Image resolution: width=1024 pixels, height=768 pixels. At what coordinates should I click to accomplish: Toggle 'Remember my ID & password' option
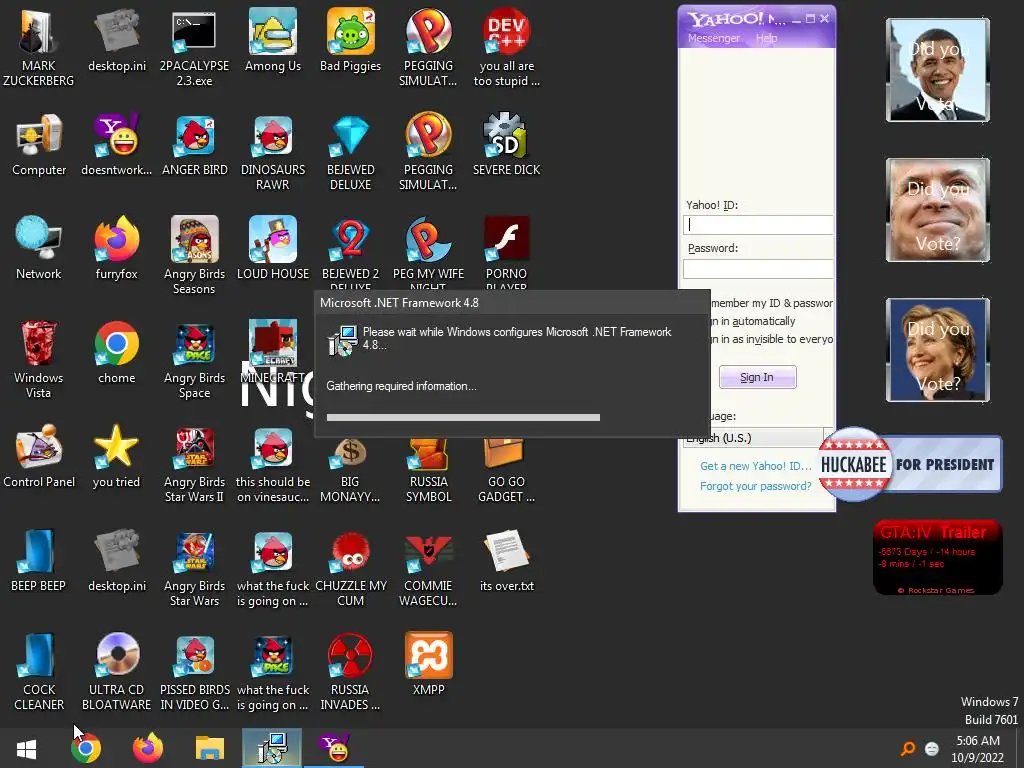(772, 304)
